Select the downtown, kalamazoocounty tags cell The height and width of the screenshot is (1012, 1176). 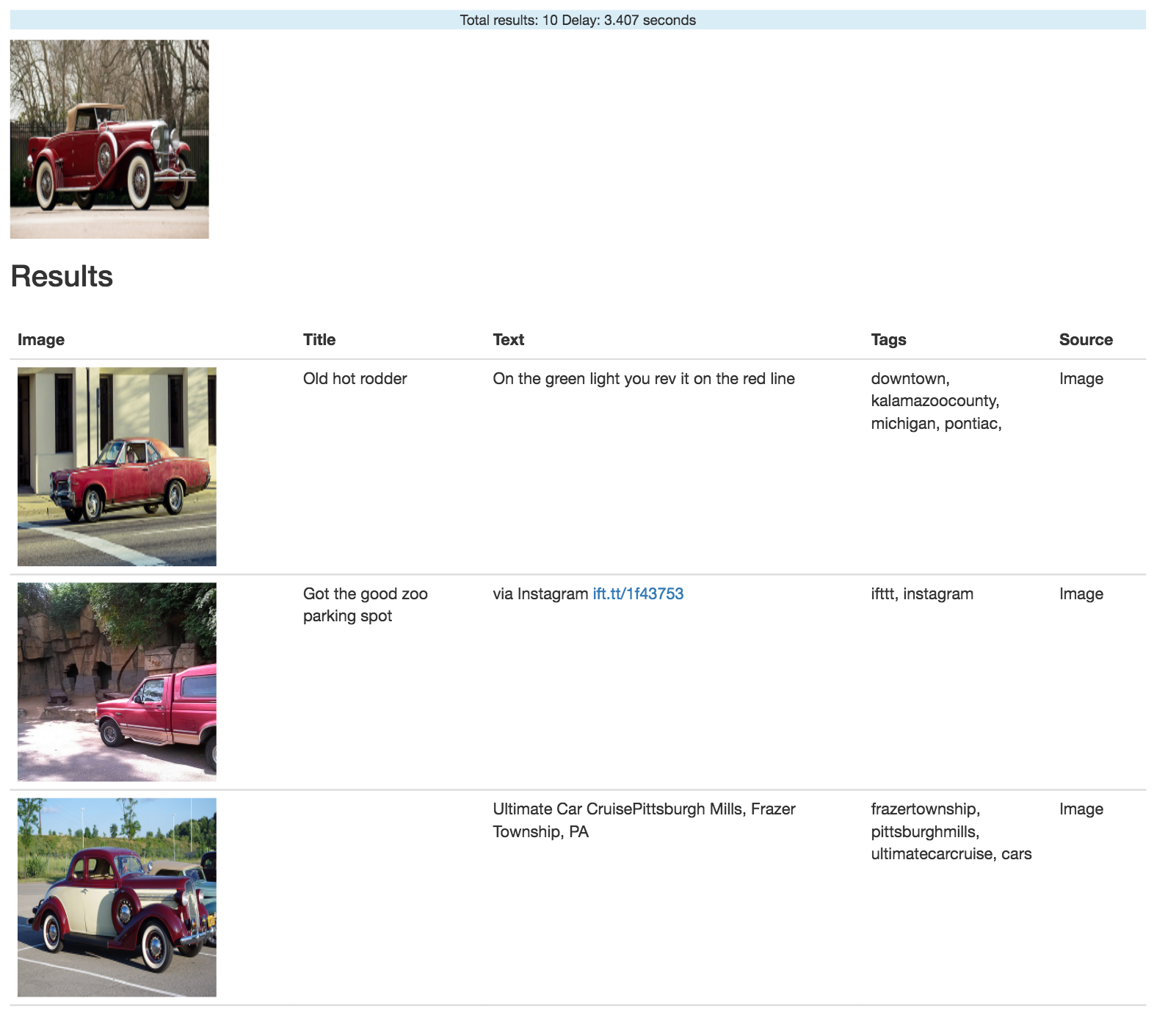coord(936,401)
